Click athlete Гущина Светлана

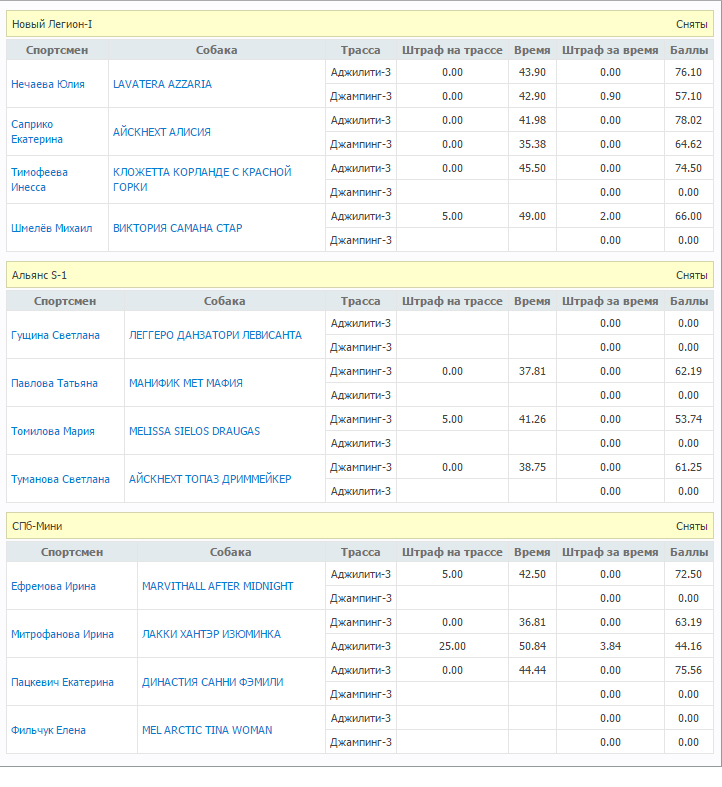click(x=55, y=336)
